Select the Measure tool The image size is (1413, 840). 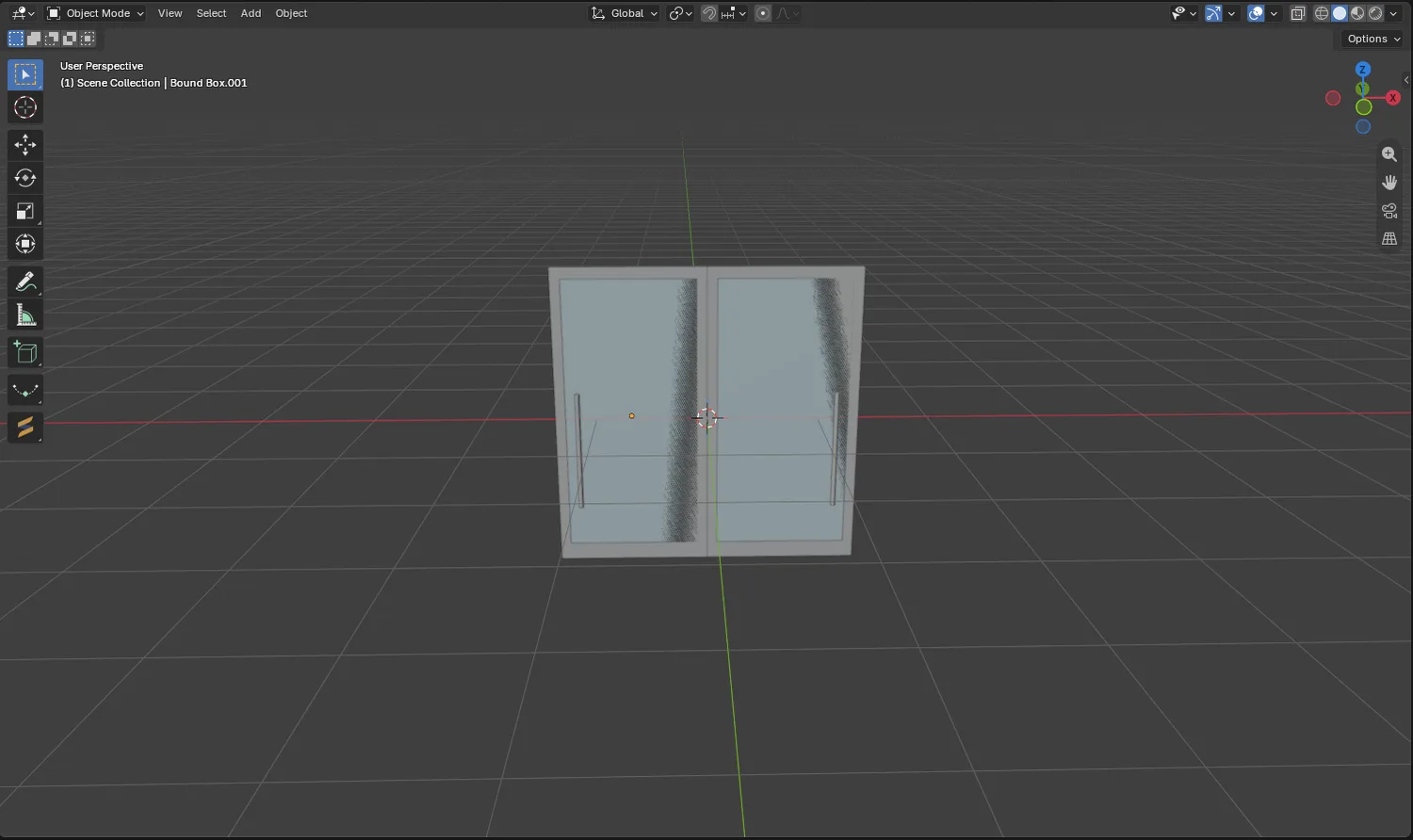tap(25, 315)
